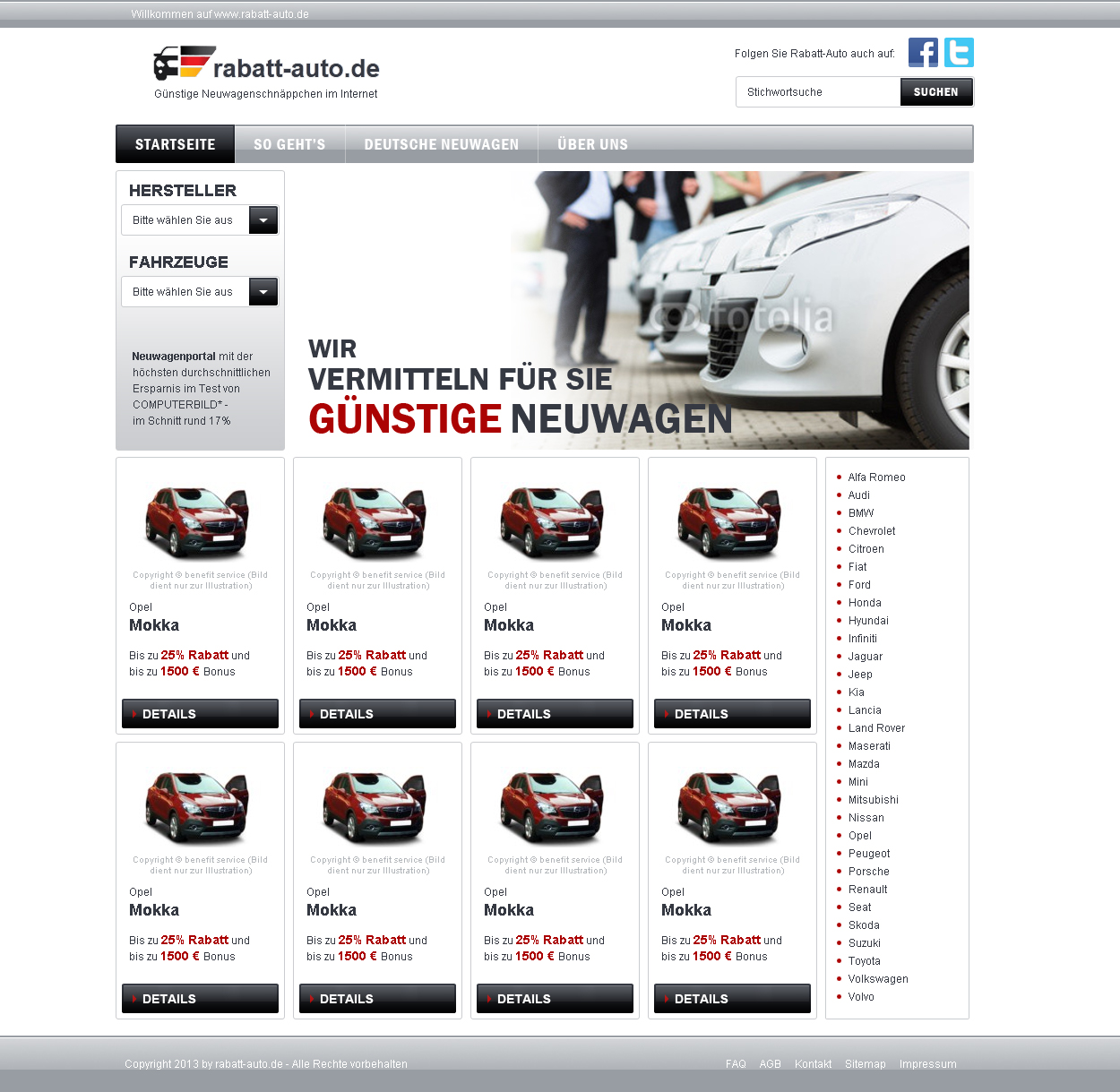This screenshot has width=1120, height=1092.
Task: Open the Mazda brand link
Action: (x=864, y=764)
